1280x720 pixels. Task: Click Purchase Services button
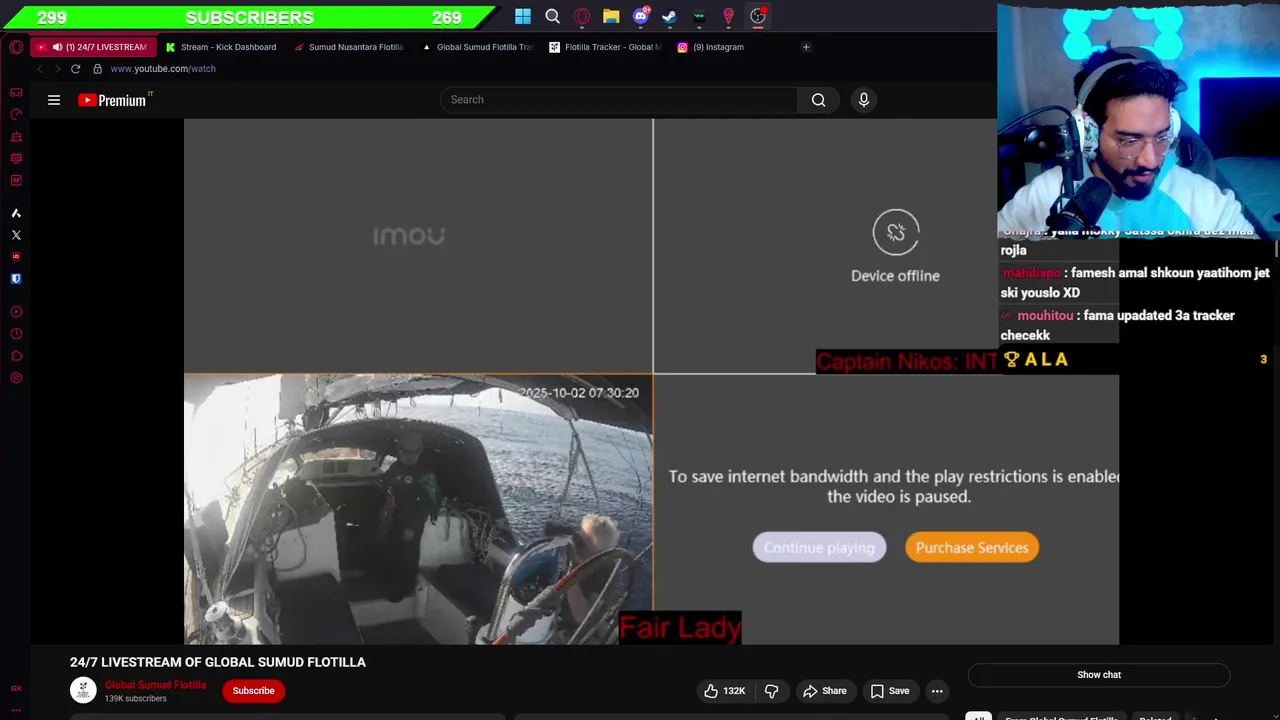tap(972, 547)
